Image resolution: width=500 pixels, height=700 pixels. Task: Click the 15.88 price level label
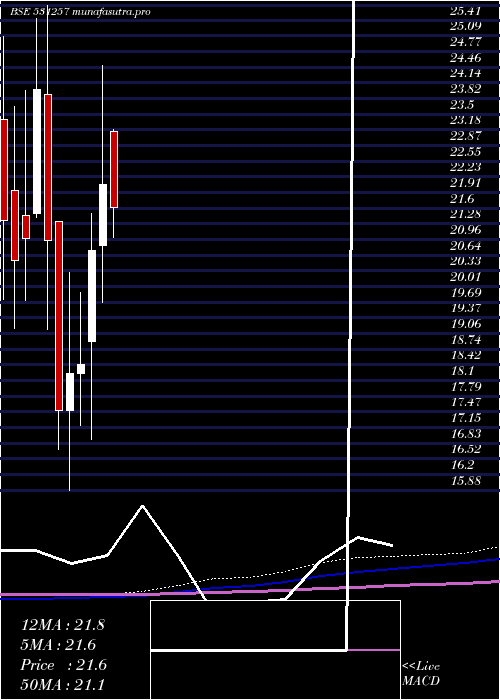pyautogui.click(x=465, y=480)
